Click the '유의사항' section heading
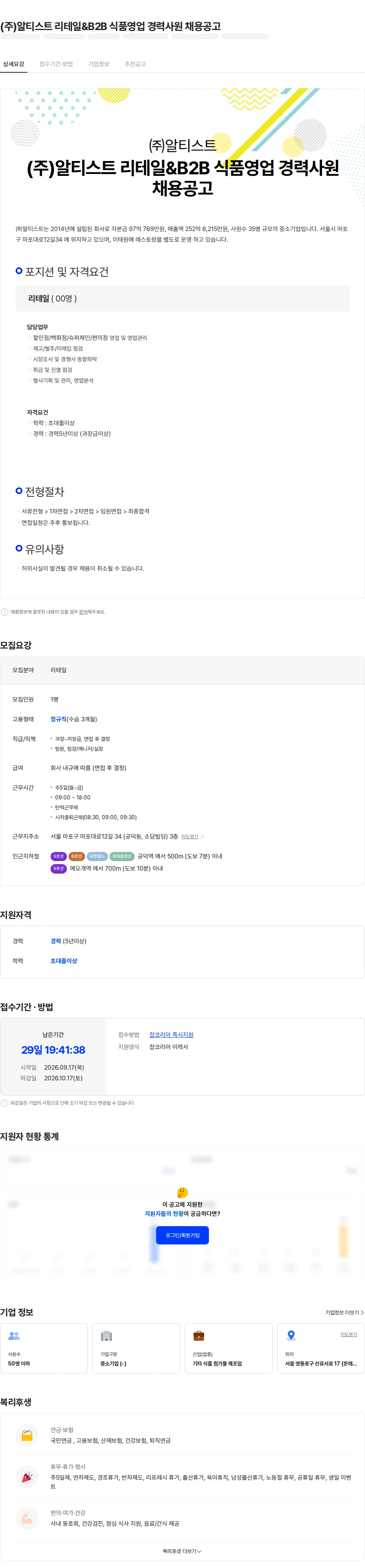Image resolution: width=365 pixels, height=1568 pixels. pos(44,549)
